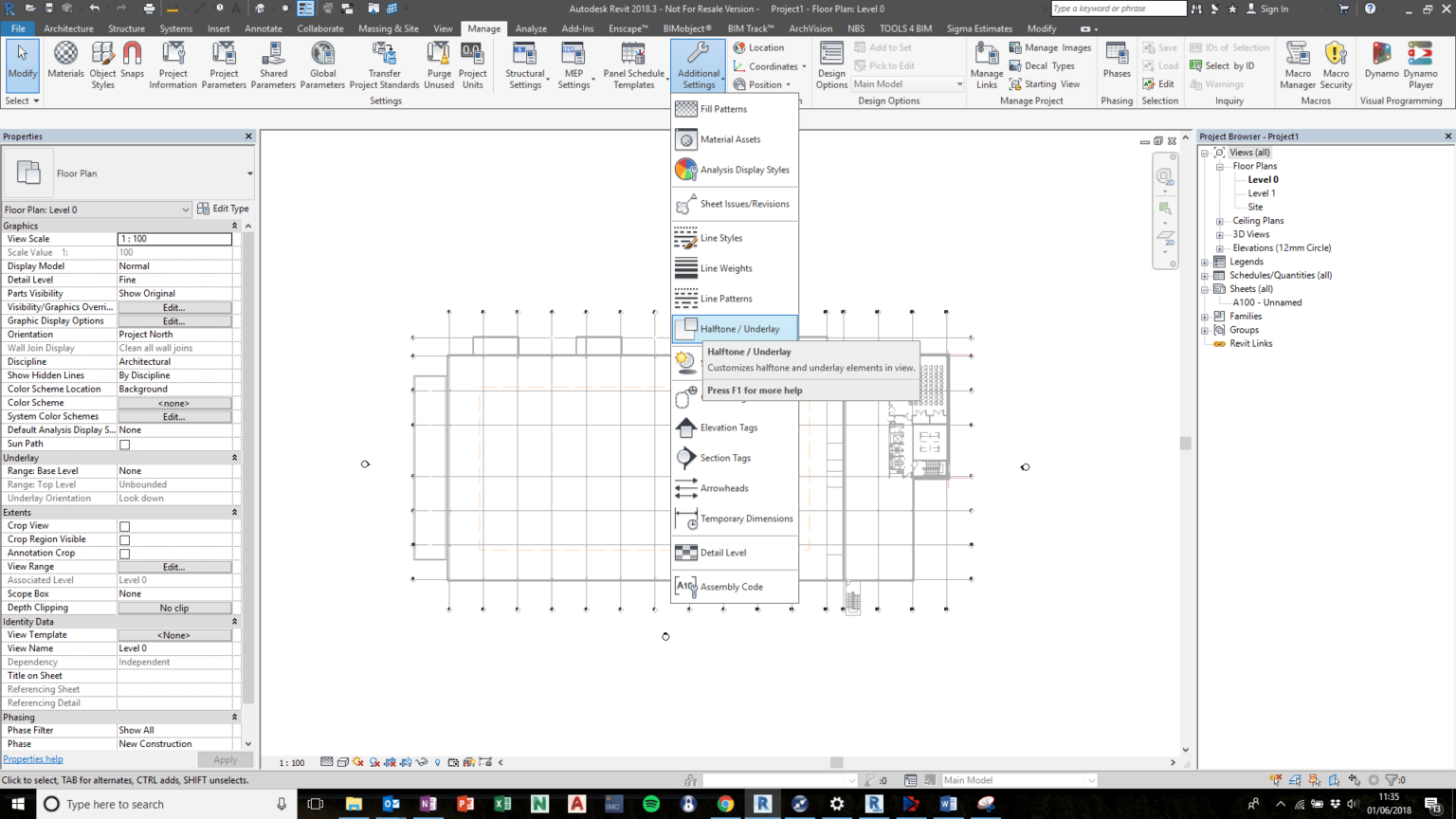Collapse the Floor Plans tree node

(x=1220, y=166)
